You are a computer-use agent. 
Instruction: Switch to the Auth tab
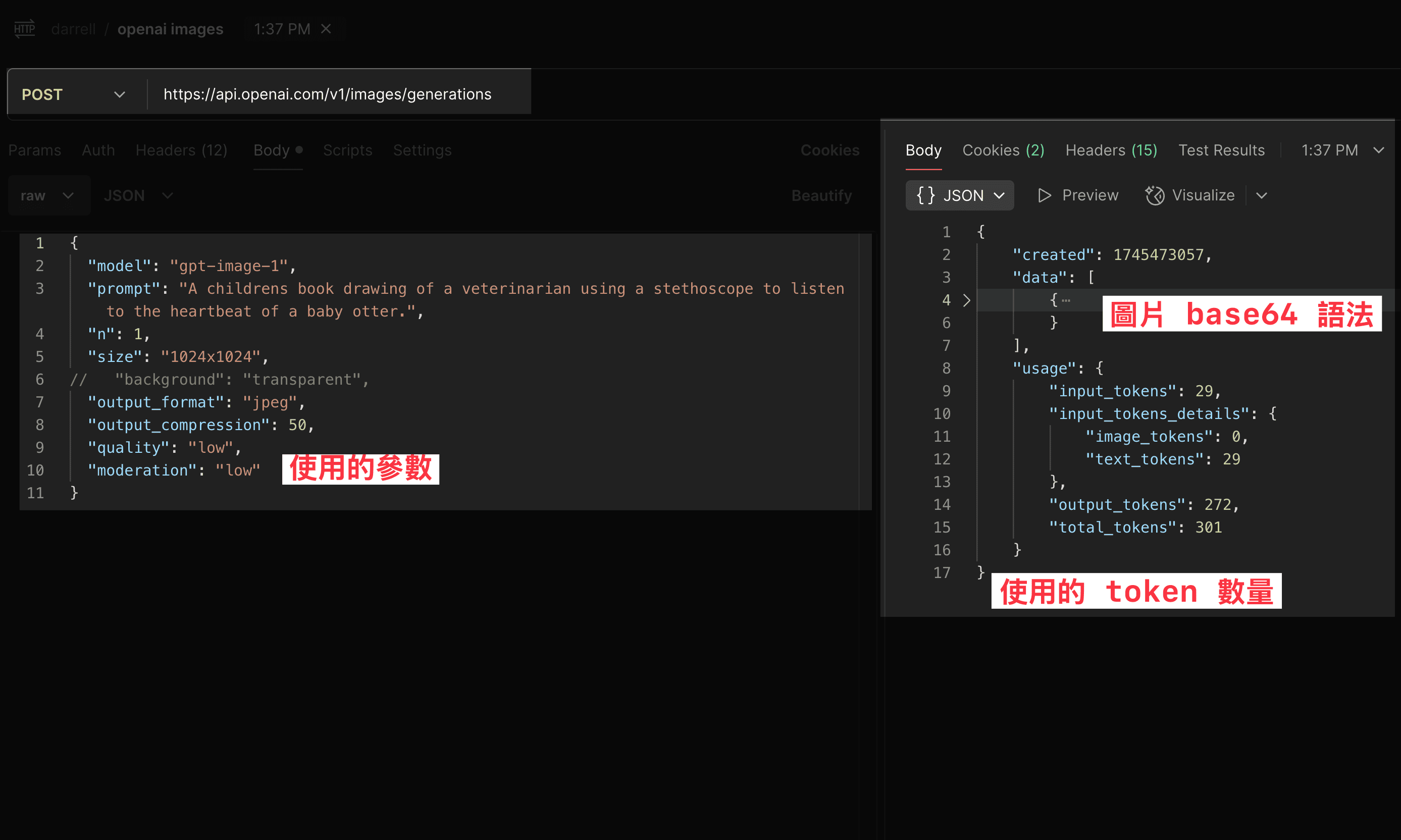tap(98, 150)
